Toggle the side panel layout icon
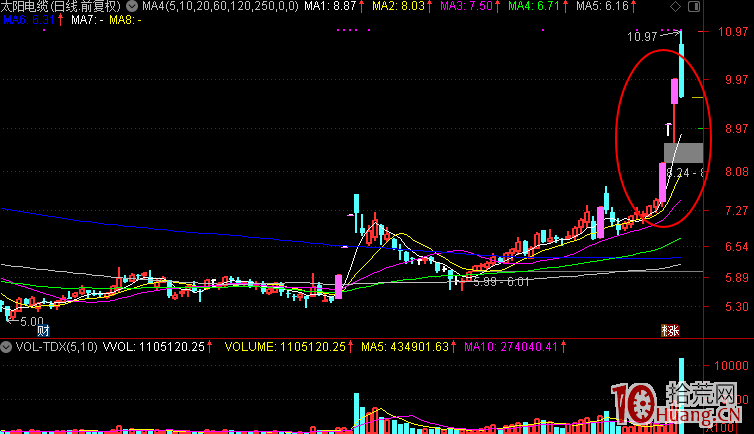This screenshot has height=434, width=754. coord(694,6)
